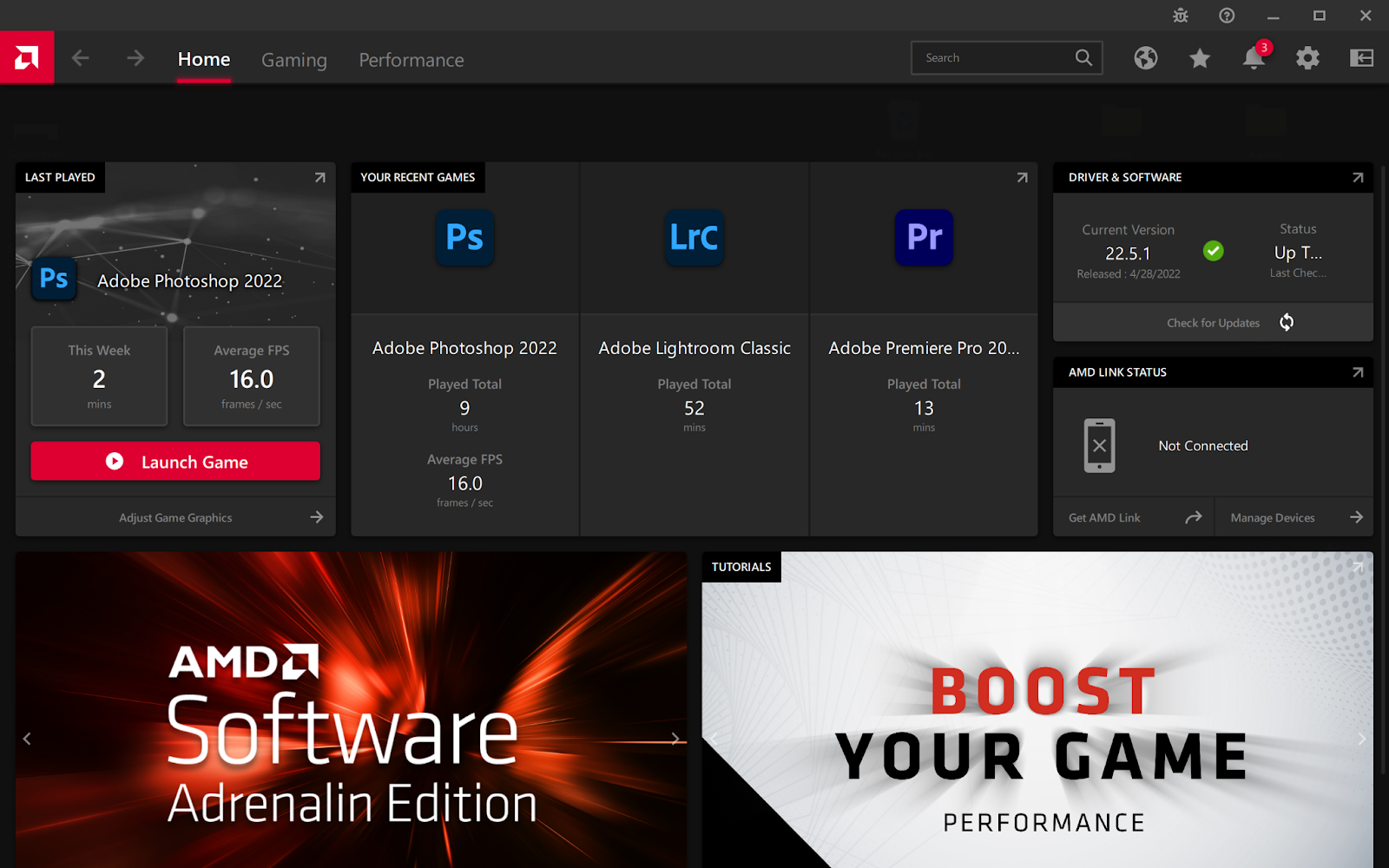Expand the AMD Link Status panel arrow
This screenshot has width=1389, height=868.
1358,372
